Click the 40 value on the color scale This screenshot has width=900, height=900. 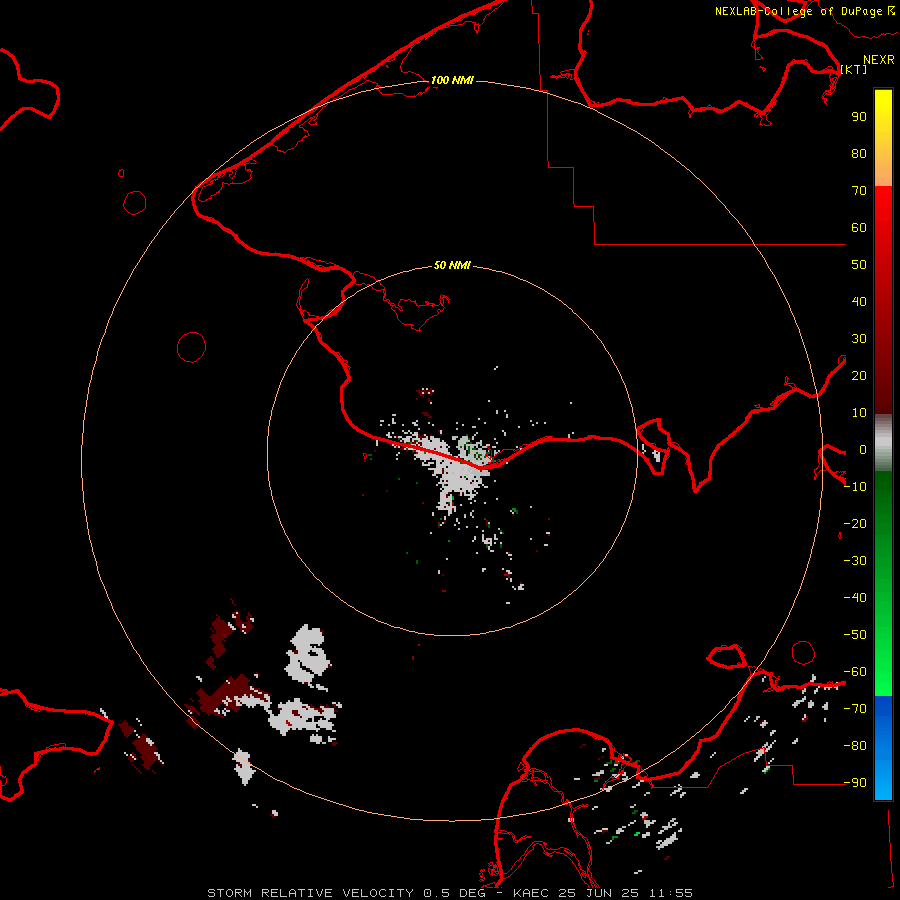(859, 301)
